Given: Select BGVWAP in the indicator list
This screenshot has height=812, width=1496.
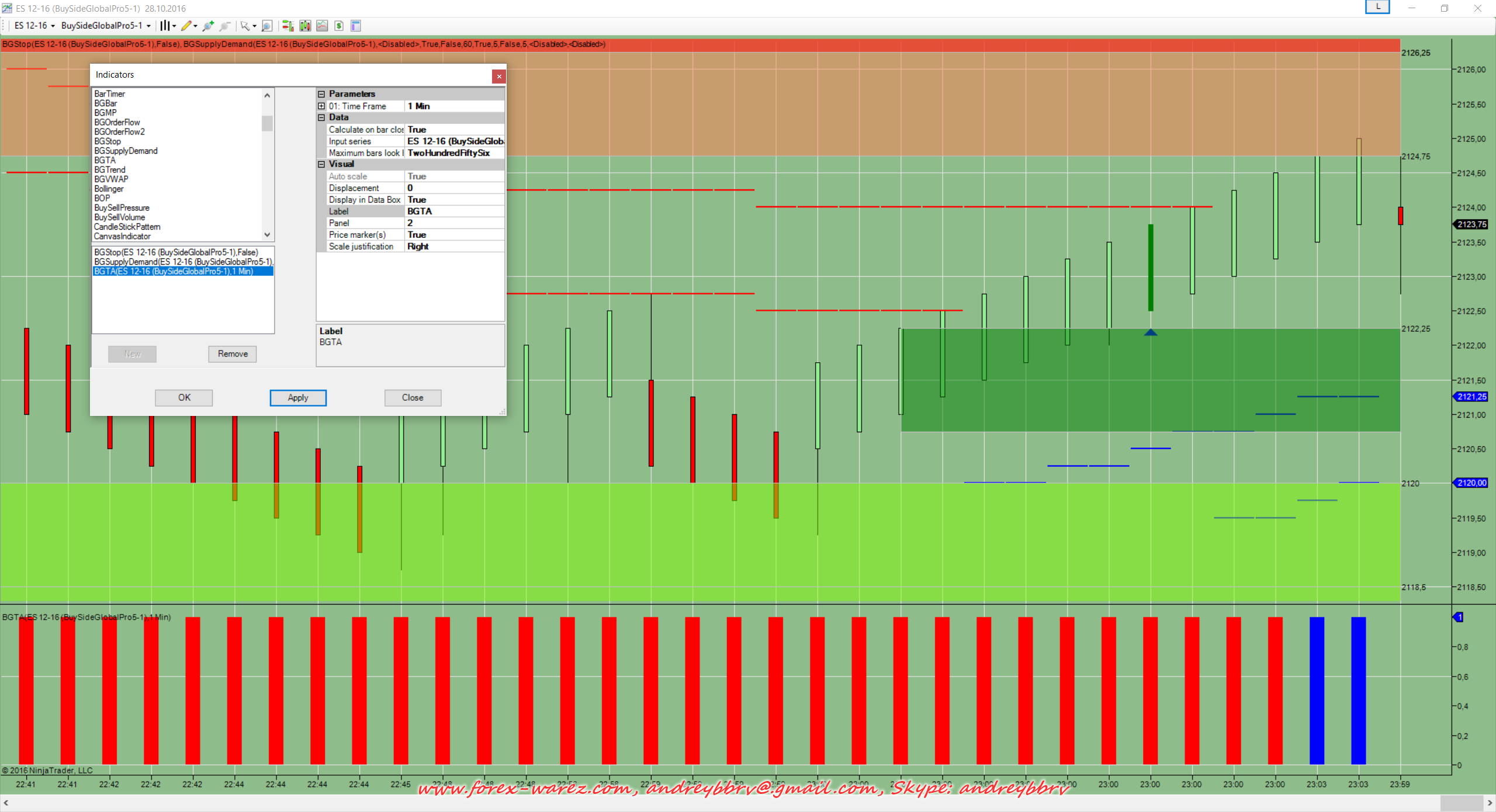Looking at the screenshot, I should (111, 179).
